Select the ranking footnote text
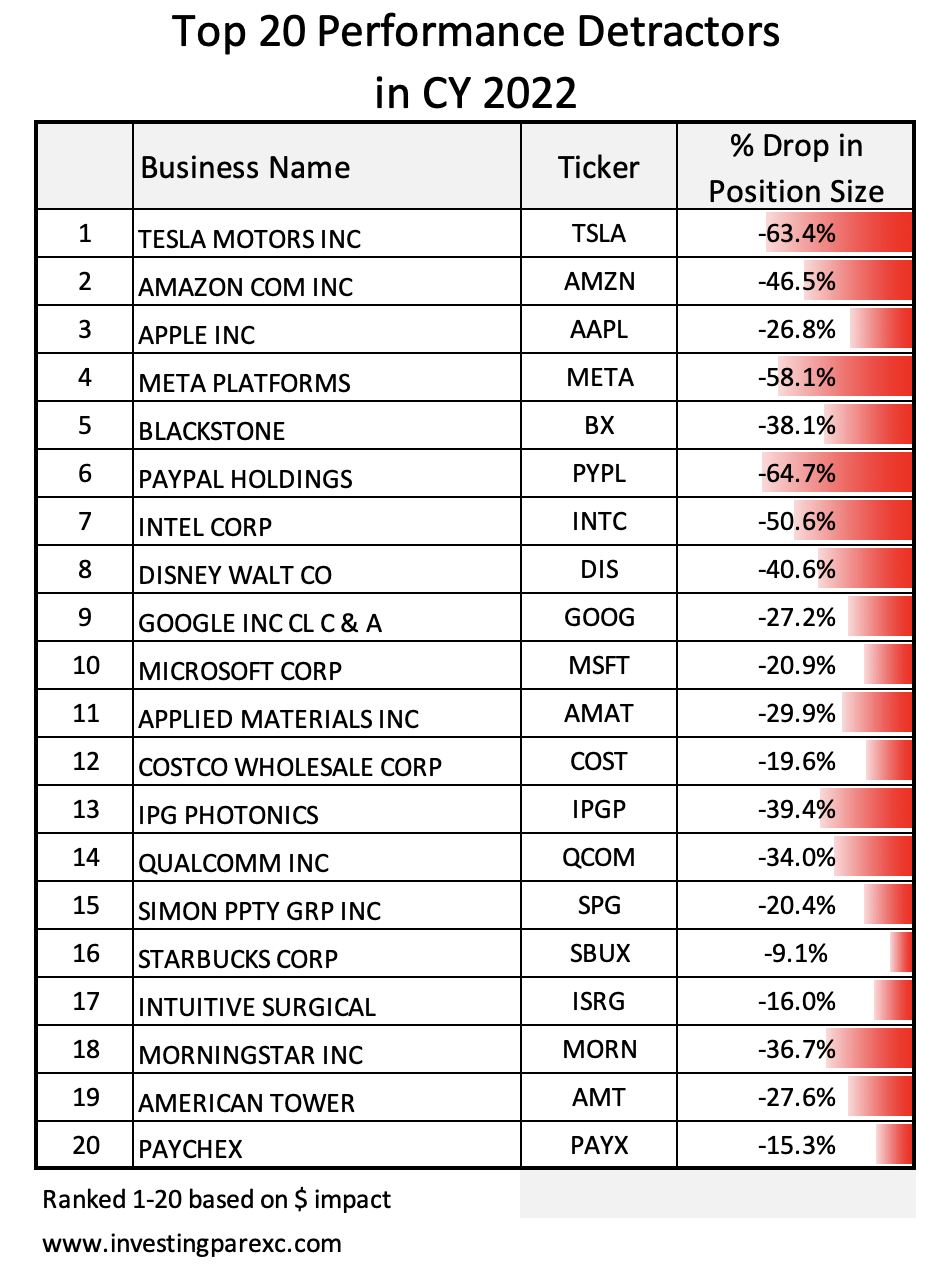 pos(217,1199)
